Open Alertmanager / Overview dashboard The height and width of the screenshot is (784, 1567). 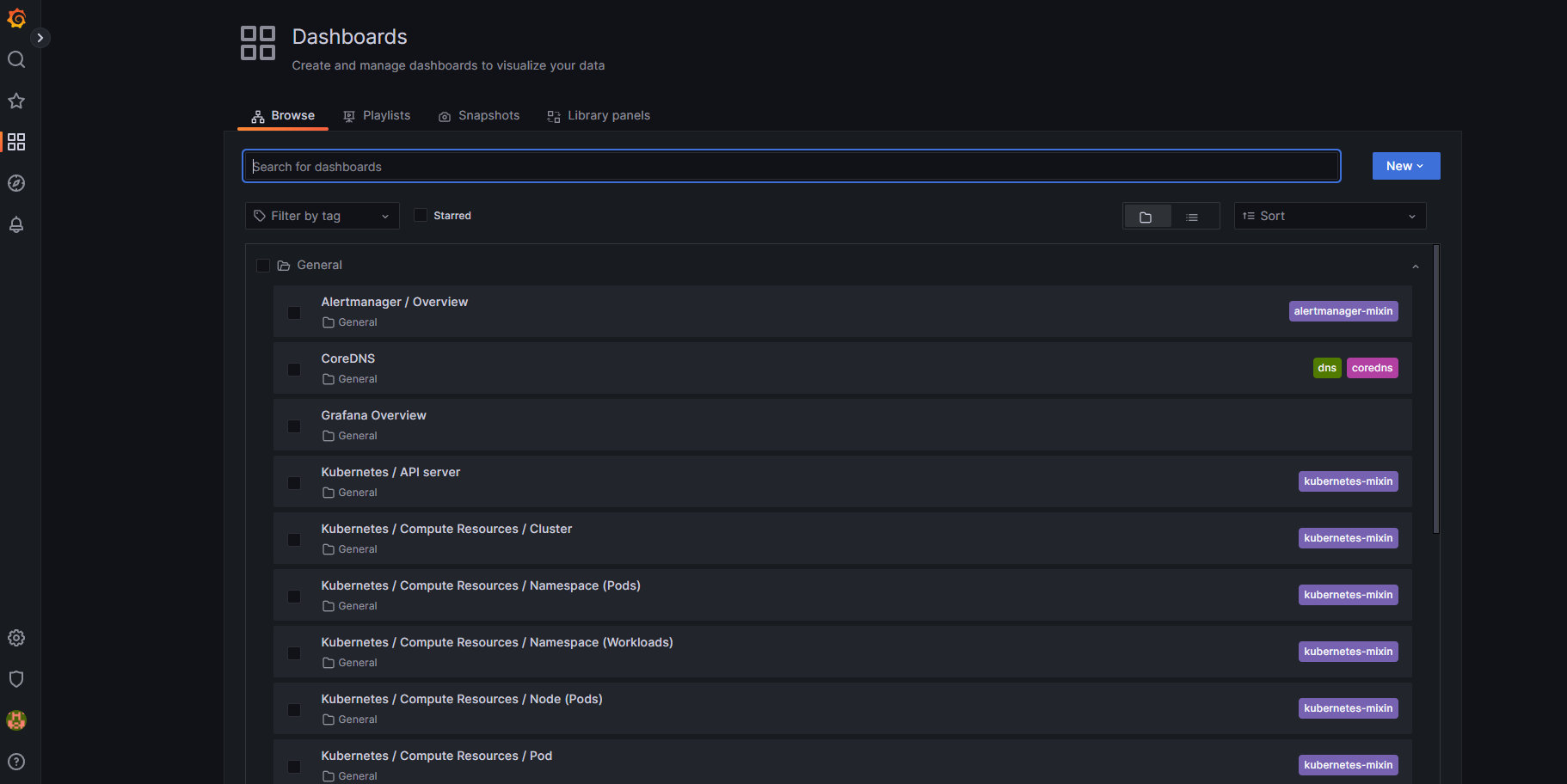(395, 302)
